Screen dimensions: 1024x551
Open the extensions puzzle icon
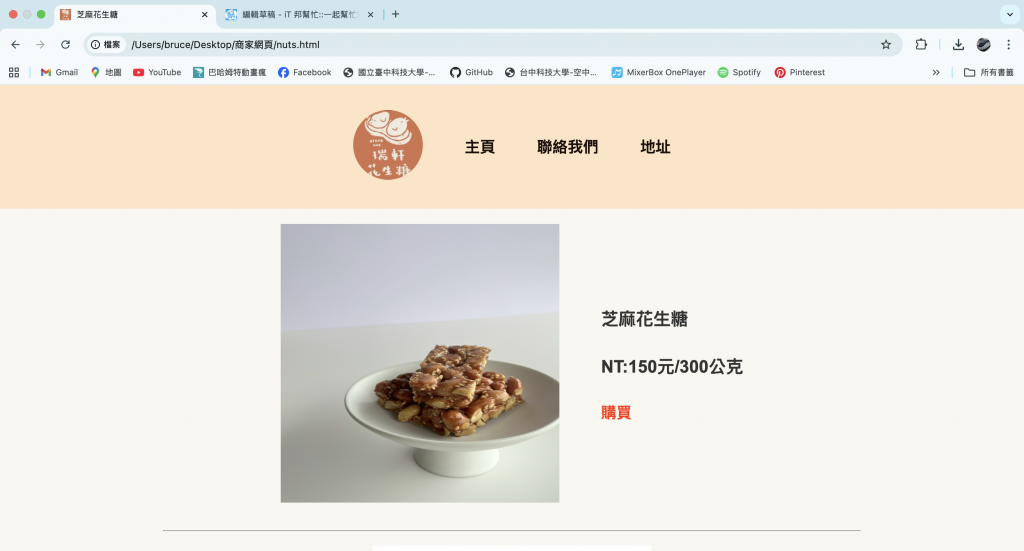tap(921, 44)
